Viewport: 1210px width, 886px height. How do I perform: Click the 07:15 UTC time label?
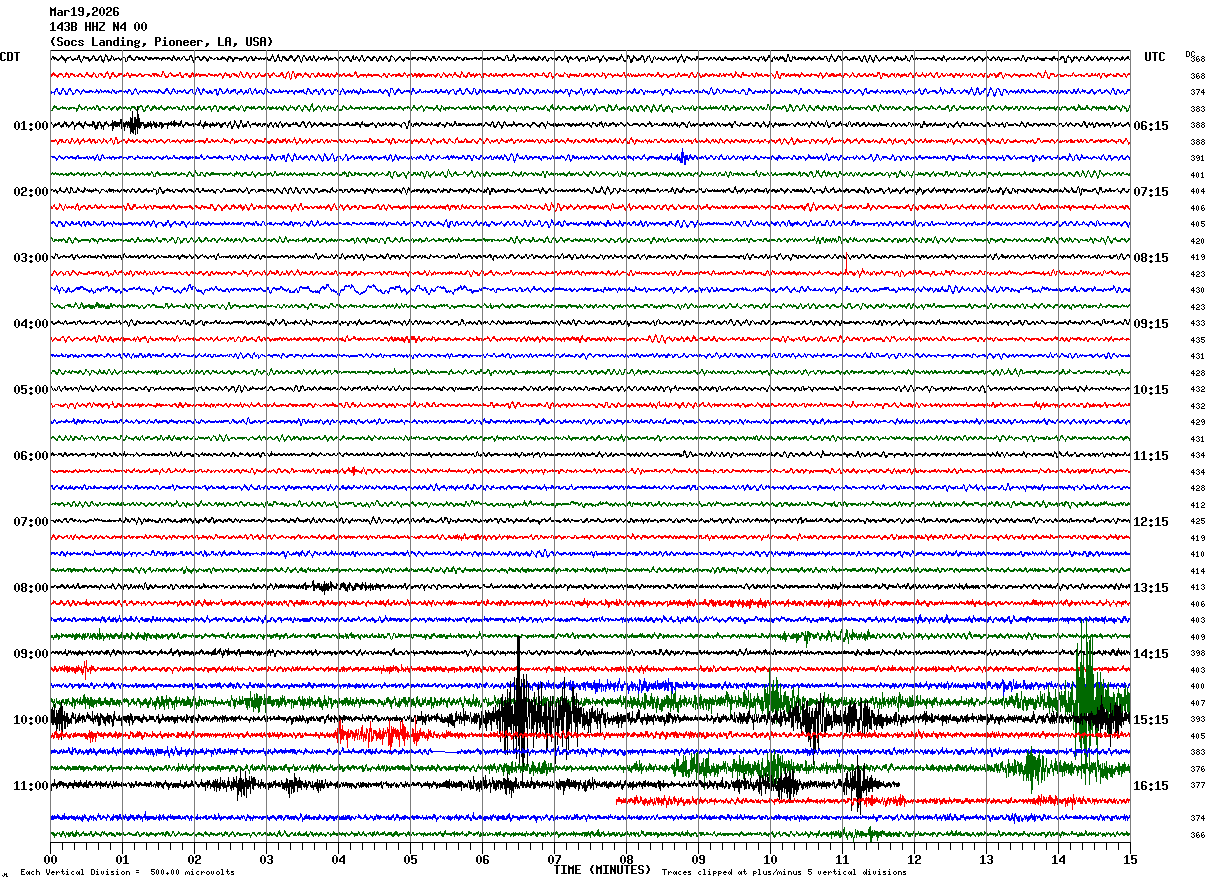pos(1151,192)
